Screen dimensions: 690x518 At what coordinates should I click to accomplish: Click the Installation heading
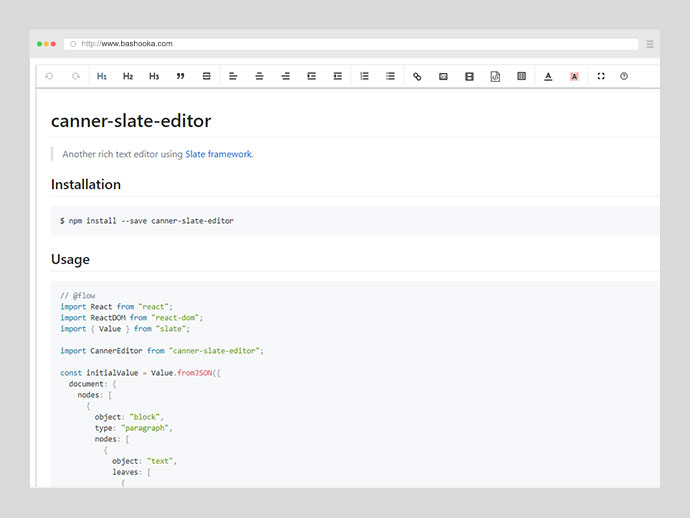[x=86, y=184]
